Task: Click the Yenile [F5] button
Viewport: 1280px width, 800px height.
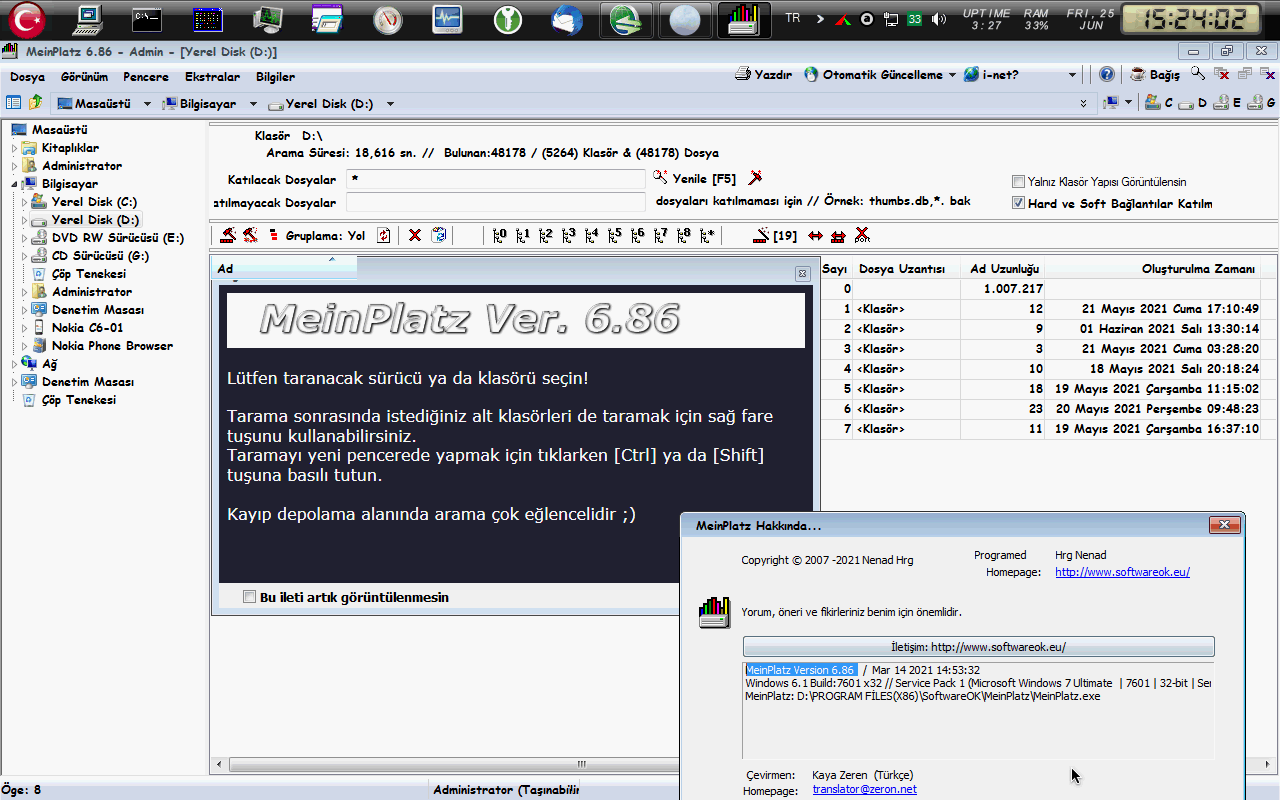Action: (695, 179)
